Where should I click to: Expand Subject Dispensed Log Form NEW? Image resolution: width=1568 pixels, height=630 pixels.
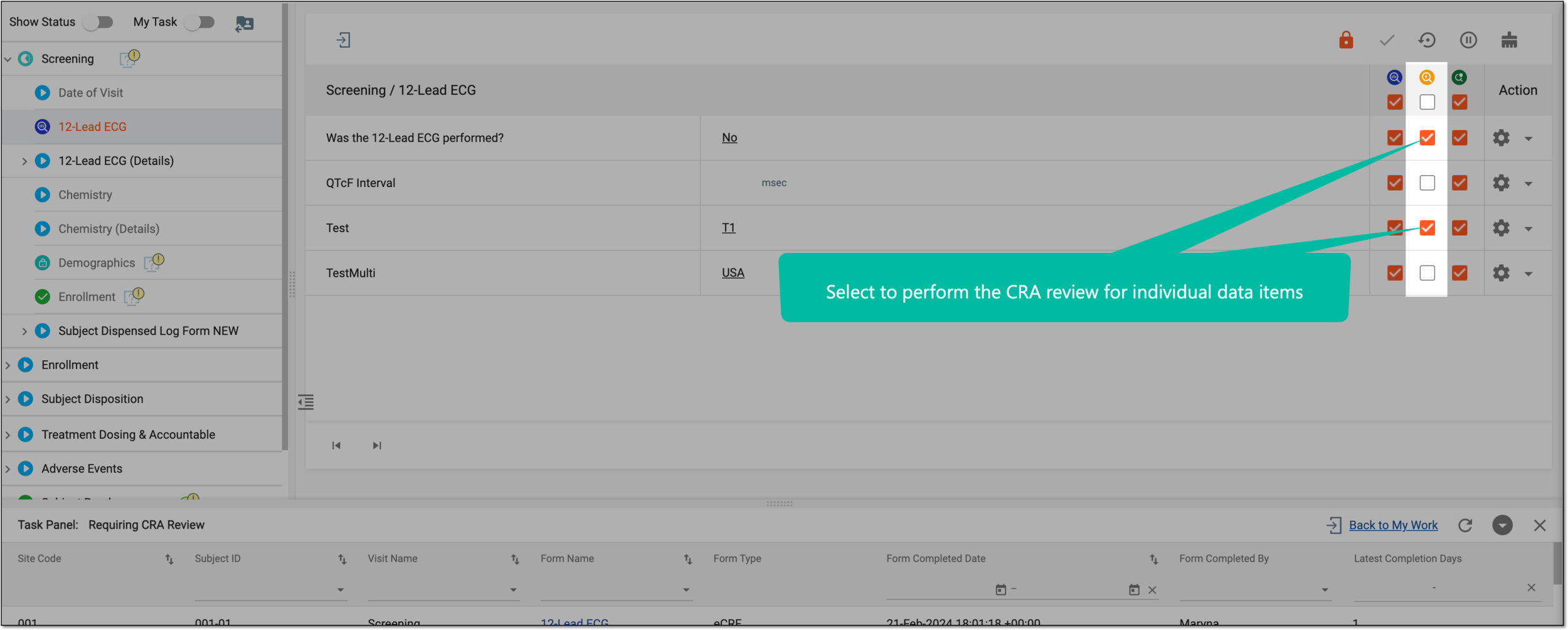click(x=24, y=331)
